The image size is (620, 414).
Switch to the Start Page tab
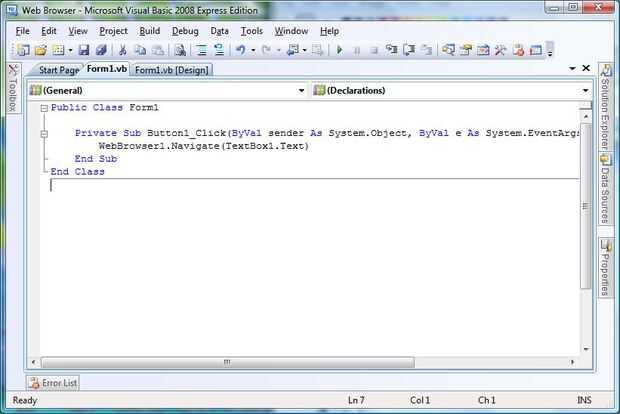tap(59, 70)
